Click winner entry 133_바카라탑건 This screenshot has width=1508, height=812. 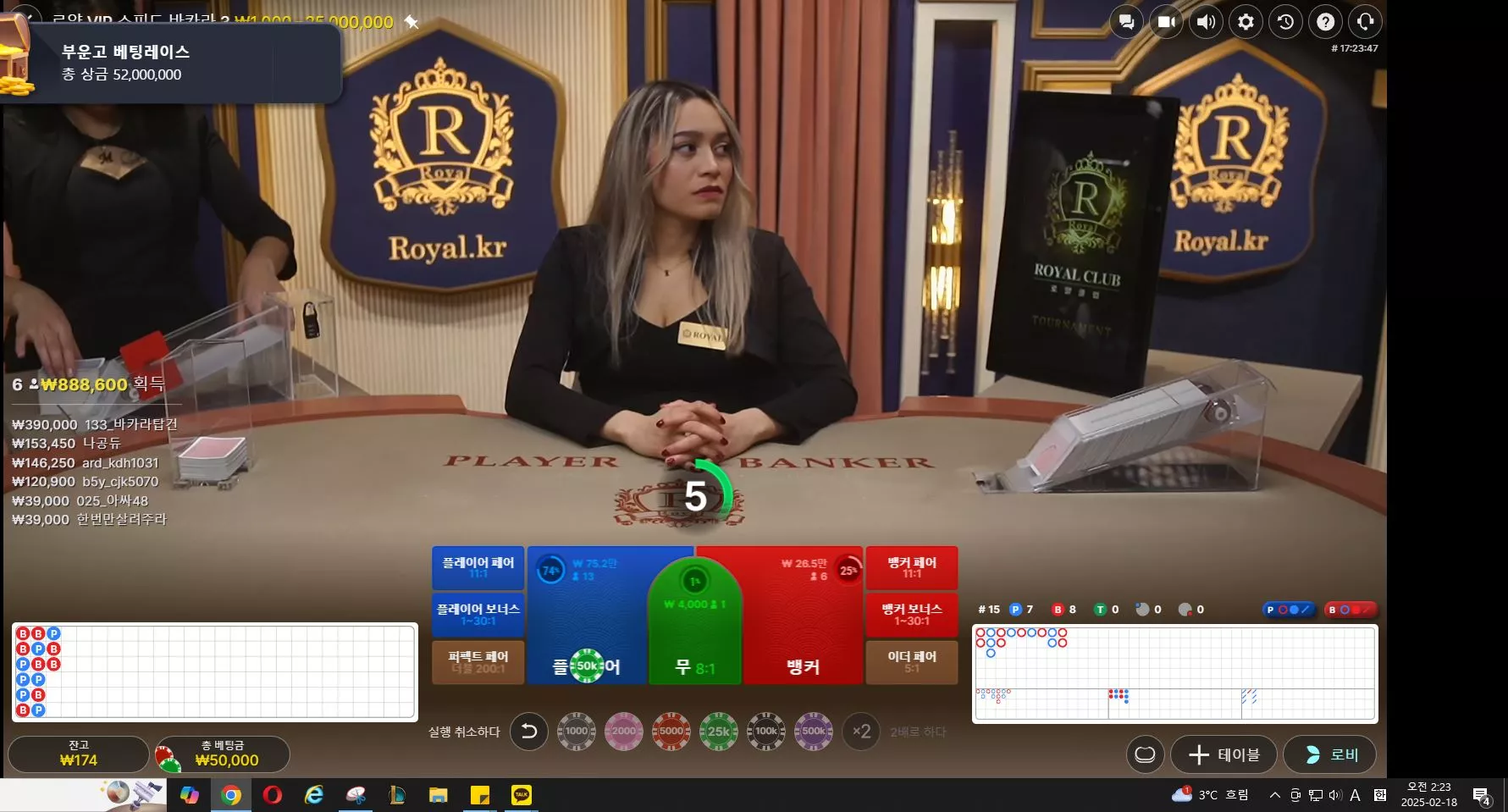point(95,424)
